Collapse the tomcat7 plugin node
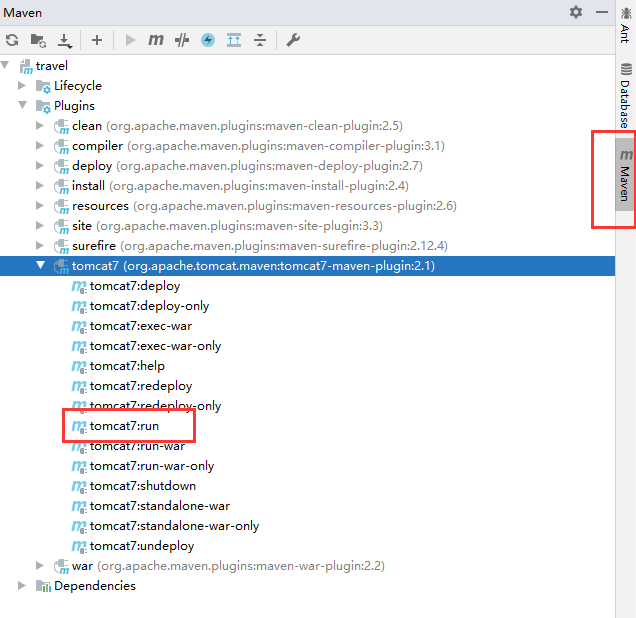636x618 pixels. pyautogui.click(x=41, y=265)
